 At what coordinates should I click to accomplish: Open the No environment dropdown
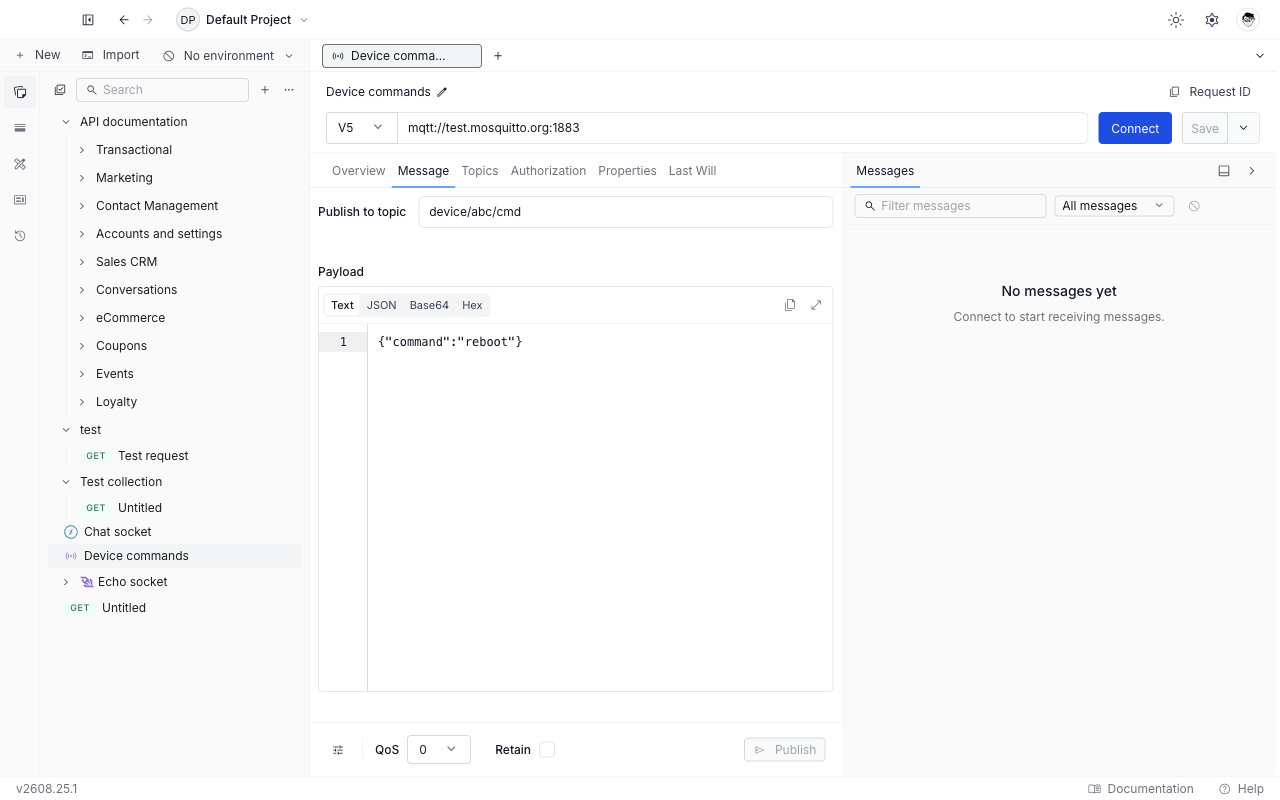(x=228, y=56)
